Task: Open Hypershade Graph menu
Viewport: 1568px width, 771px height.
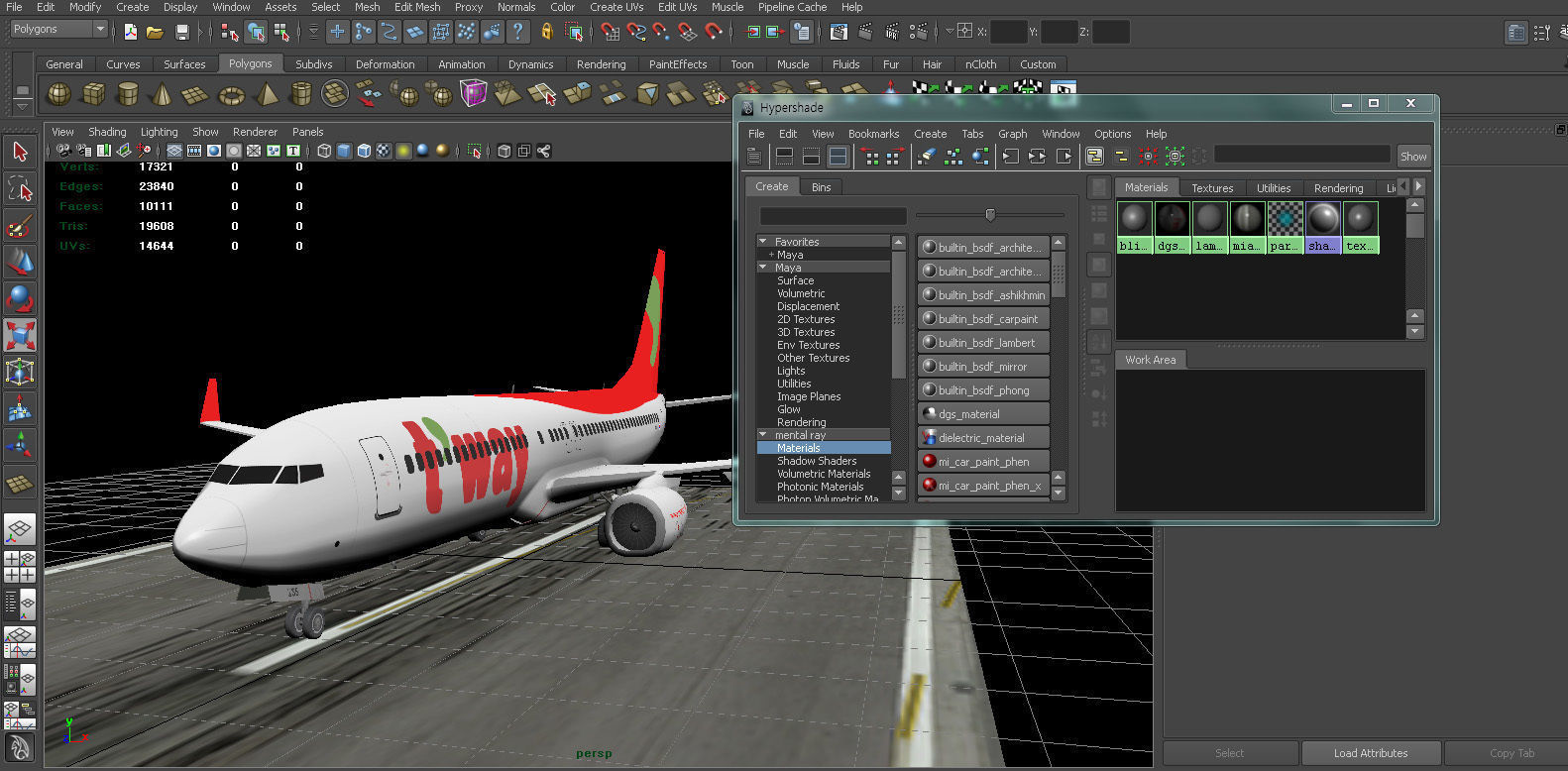Action: (1012, 134)
